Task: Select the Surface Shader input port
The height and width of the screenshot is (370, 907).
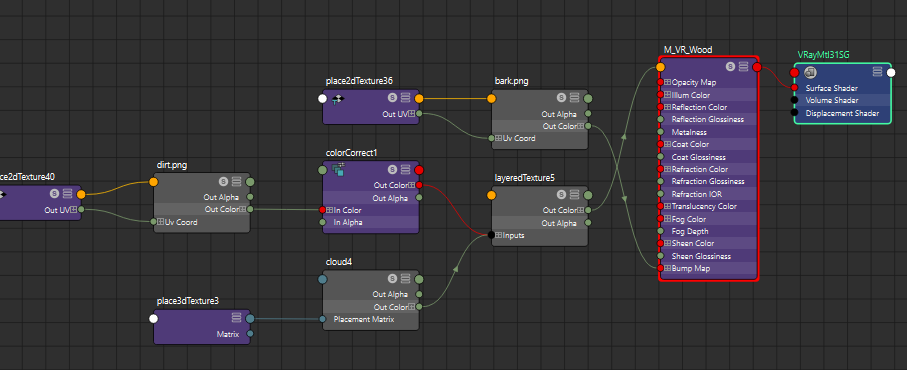Action: point(795,88)
